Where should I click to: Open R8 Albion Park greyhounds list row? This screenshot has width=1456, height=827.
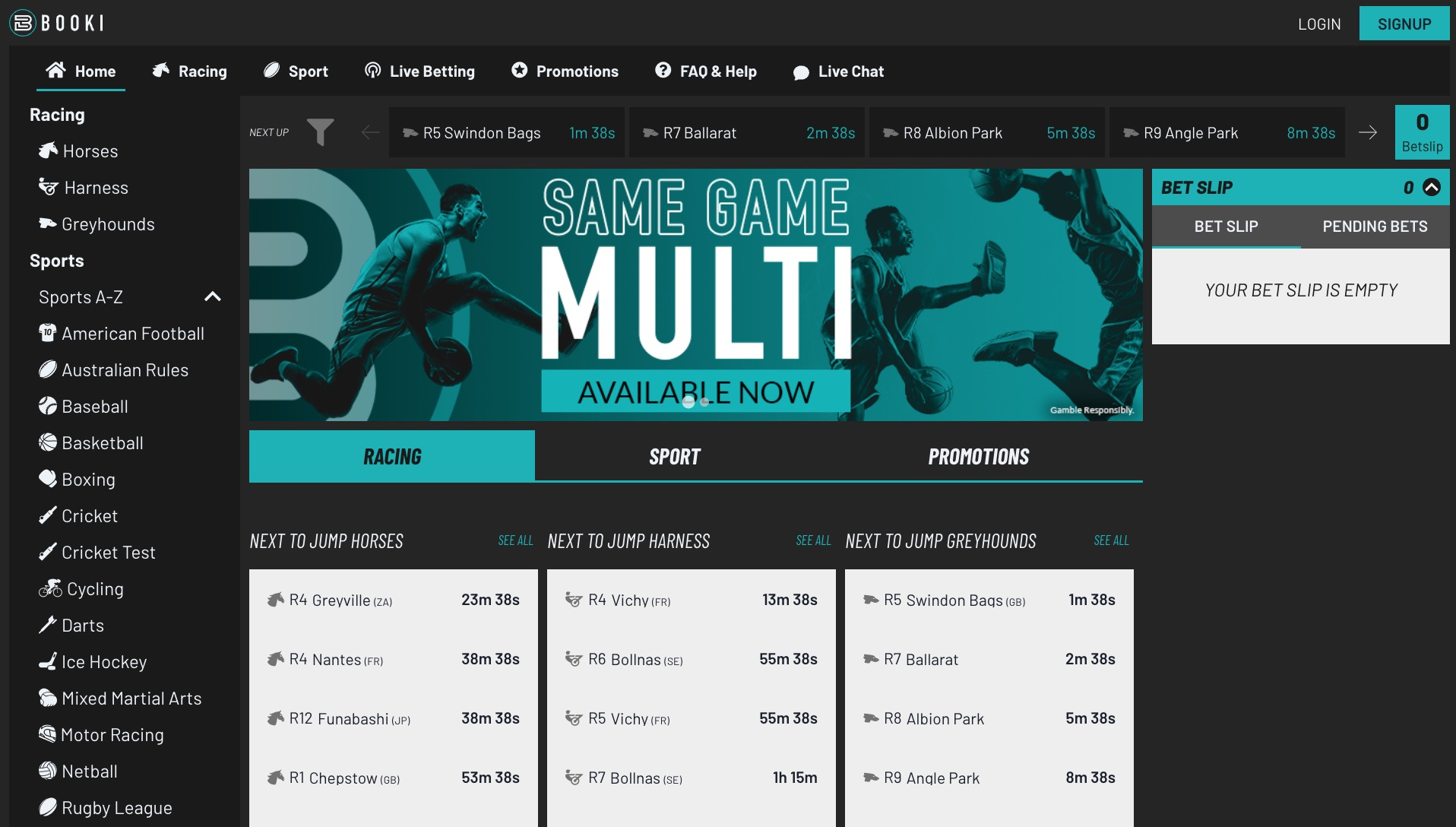point(989,718)
